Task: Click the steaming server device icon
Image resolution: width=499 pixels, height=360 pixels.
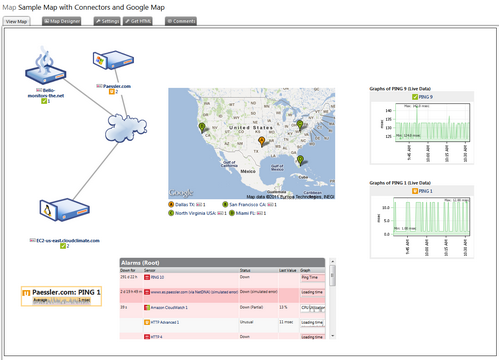Action: click(46, 66)
